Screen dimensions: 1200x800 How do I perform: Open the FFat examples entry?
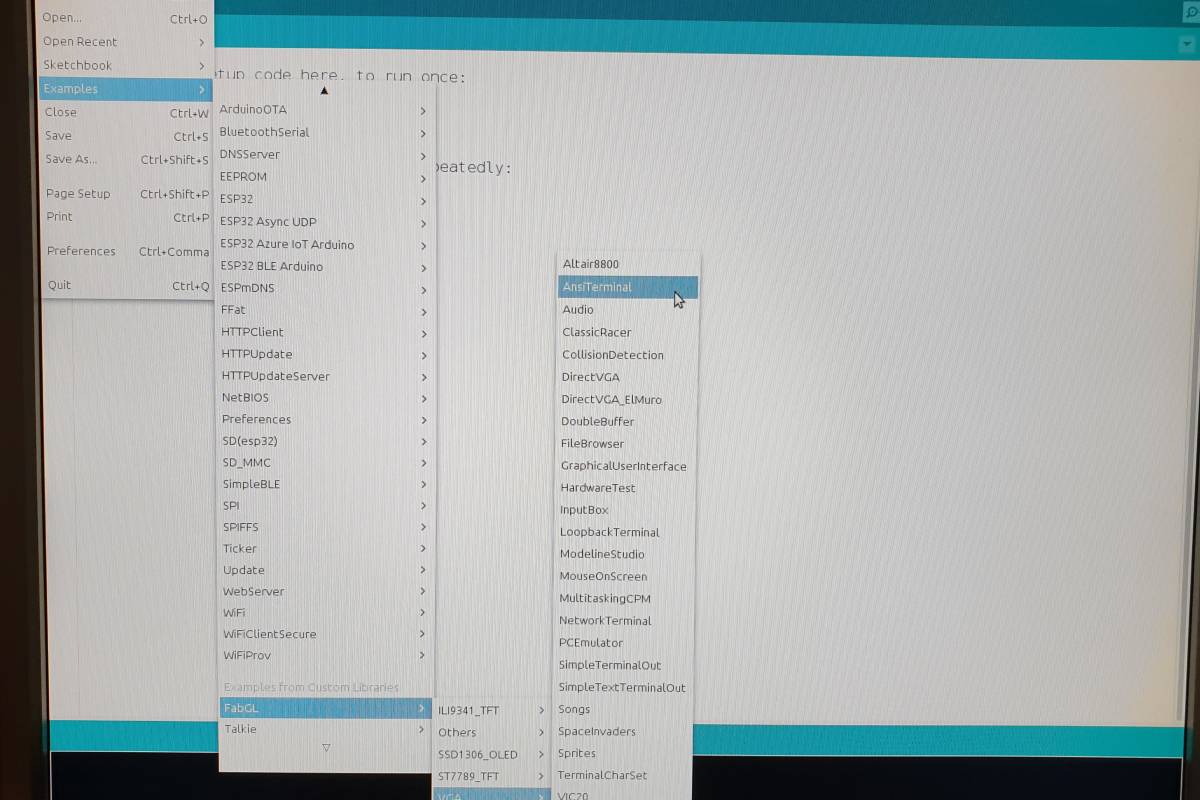point(324,310)
